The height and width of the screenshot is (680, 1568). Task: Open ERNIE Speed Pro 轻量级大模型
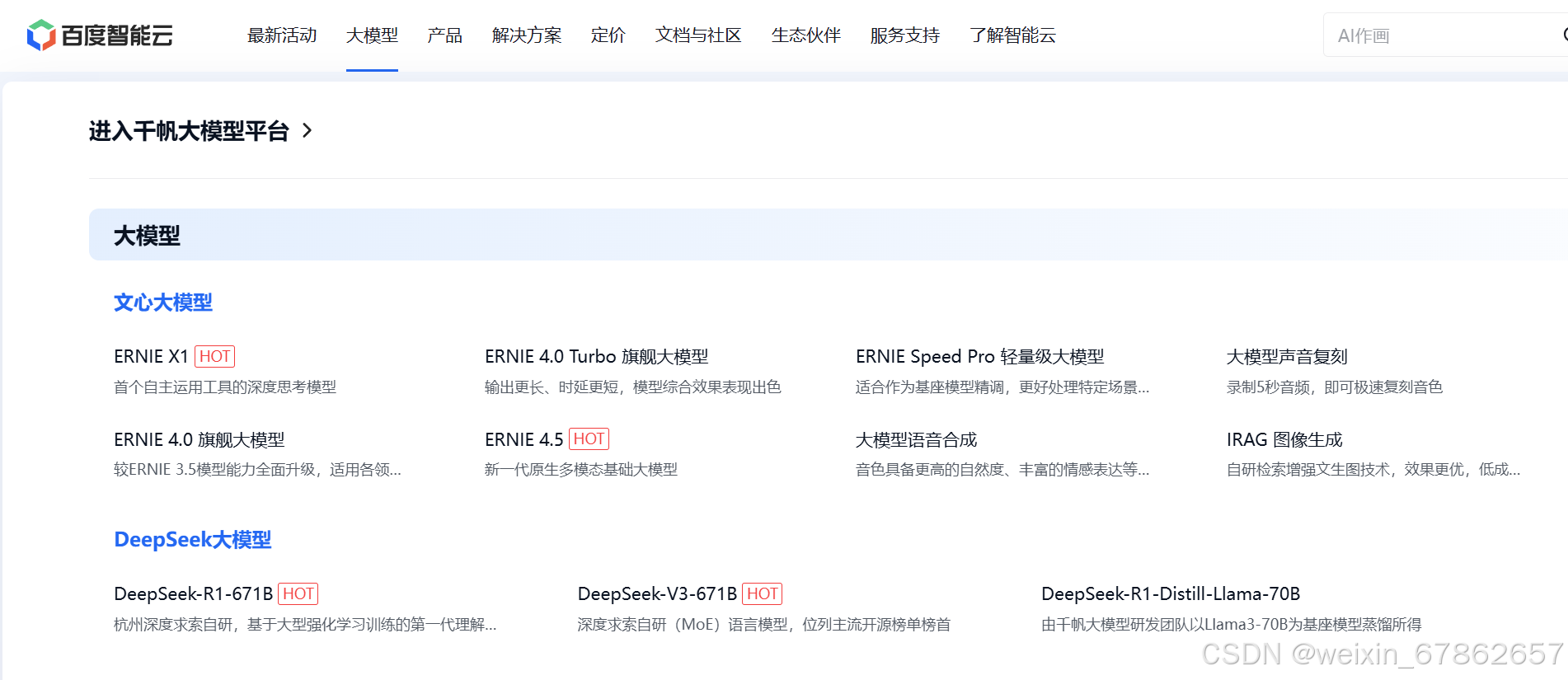980,356
